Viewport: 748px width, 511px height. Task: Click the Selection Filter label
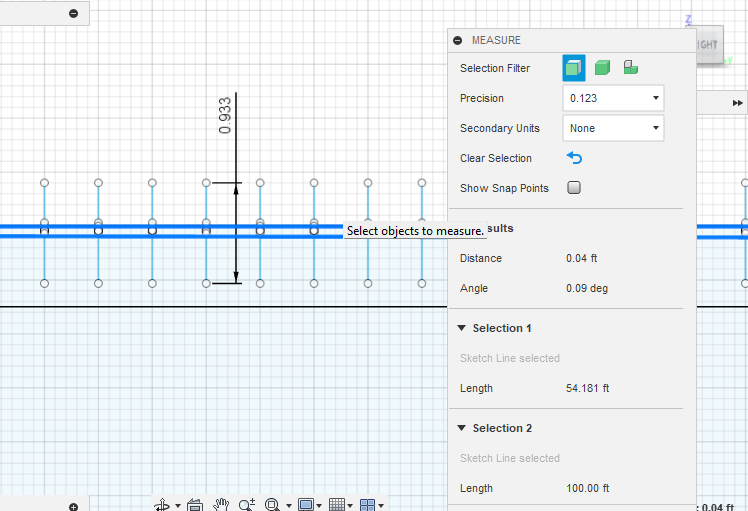495,68
